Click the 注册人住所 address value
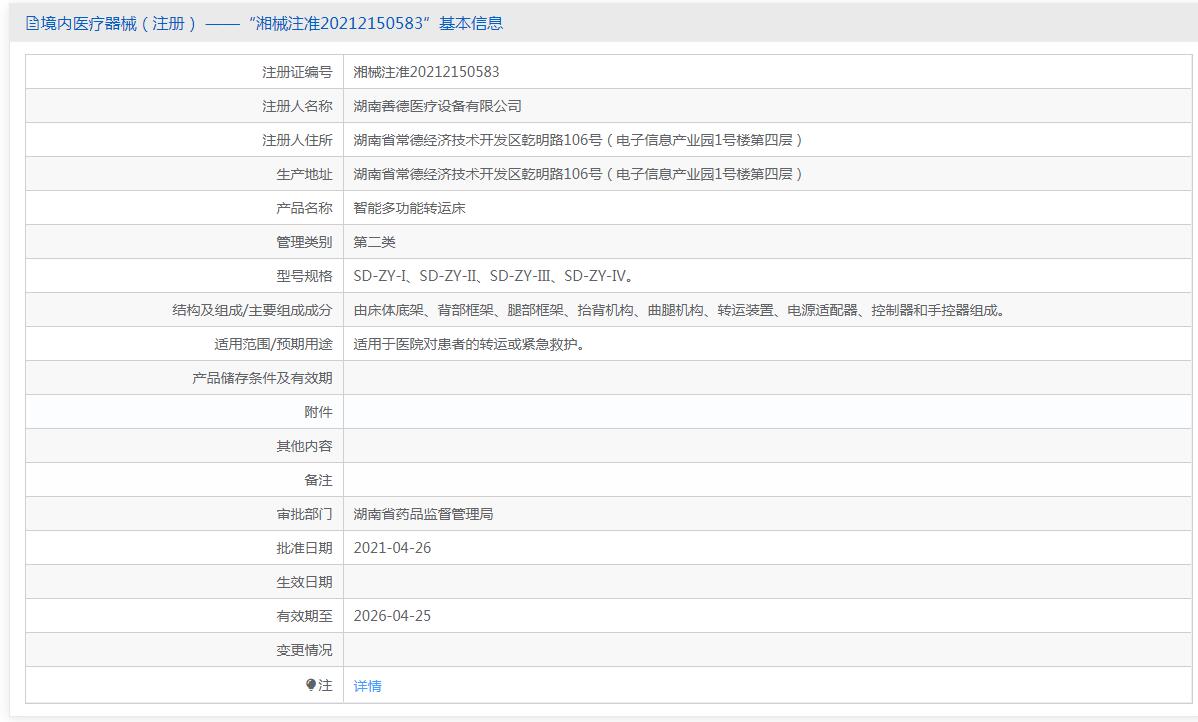The width and height of the screenshot is (1198, 722). tap(578, 140)
